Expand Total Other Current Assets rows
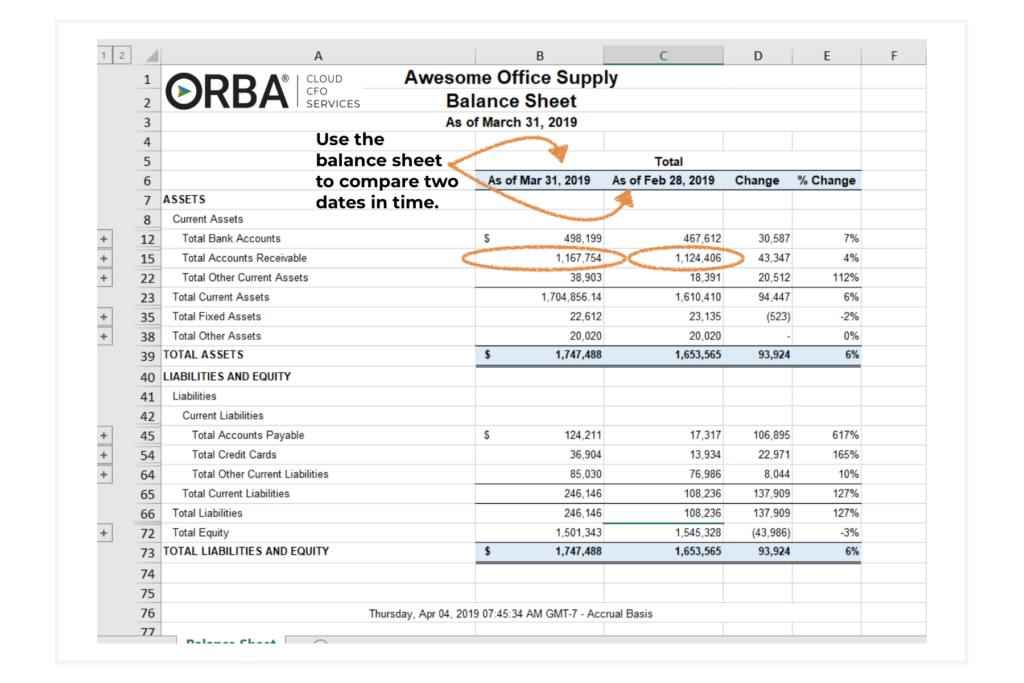The width and height of the screenshot is (1024, 683). coord(105,278)
